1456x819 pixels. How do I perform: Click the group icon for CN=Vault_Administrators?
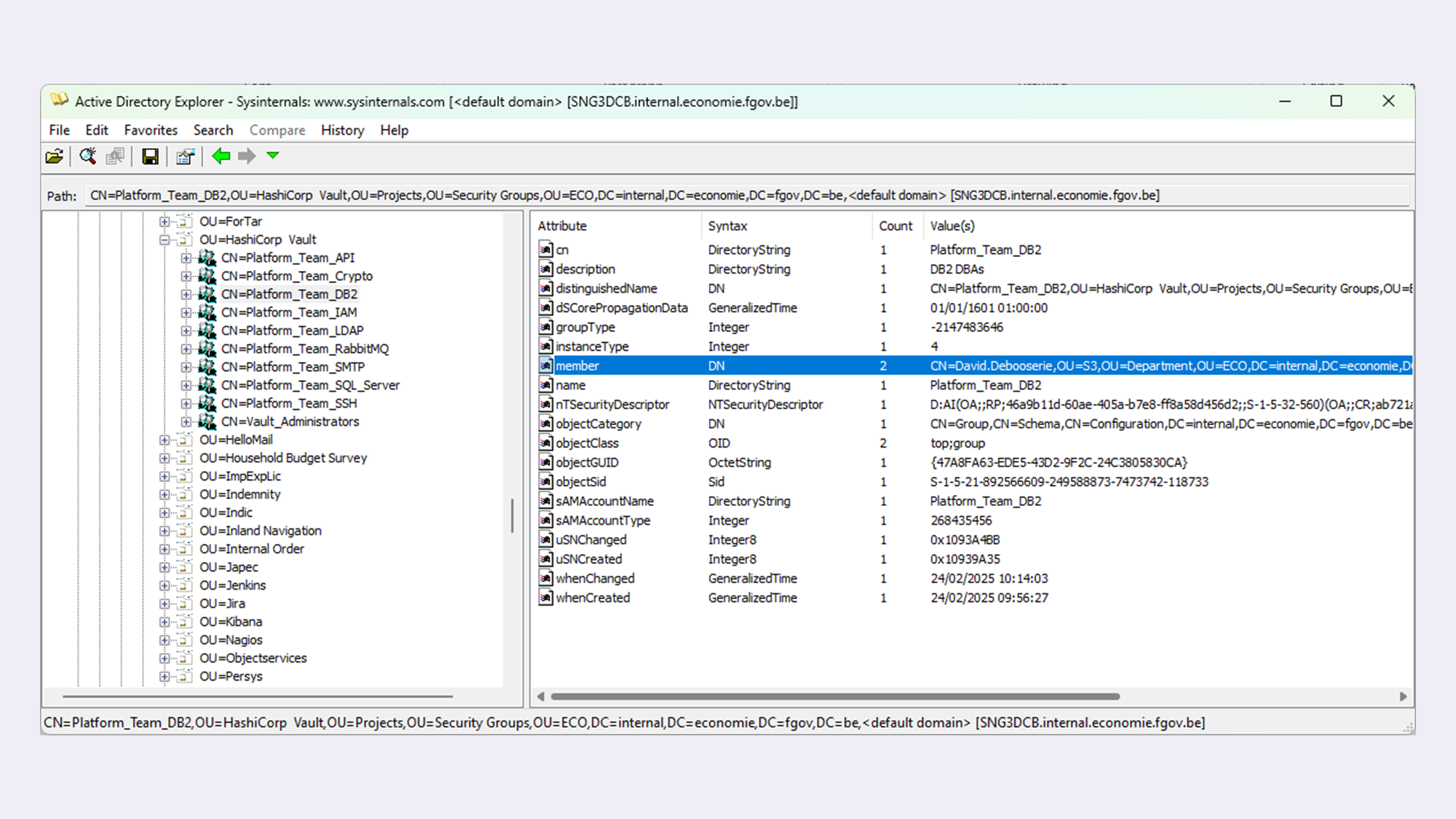(207, 422)
